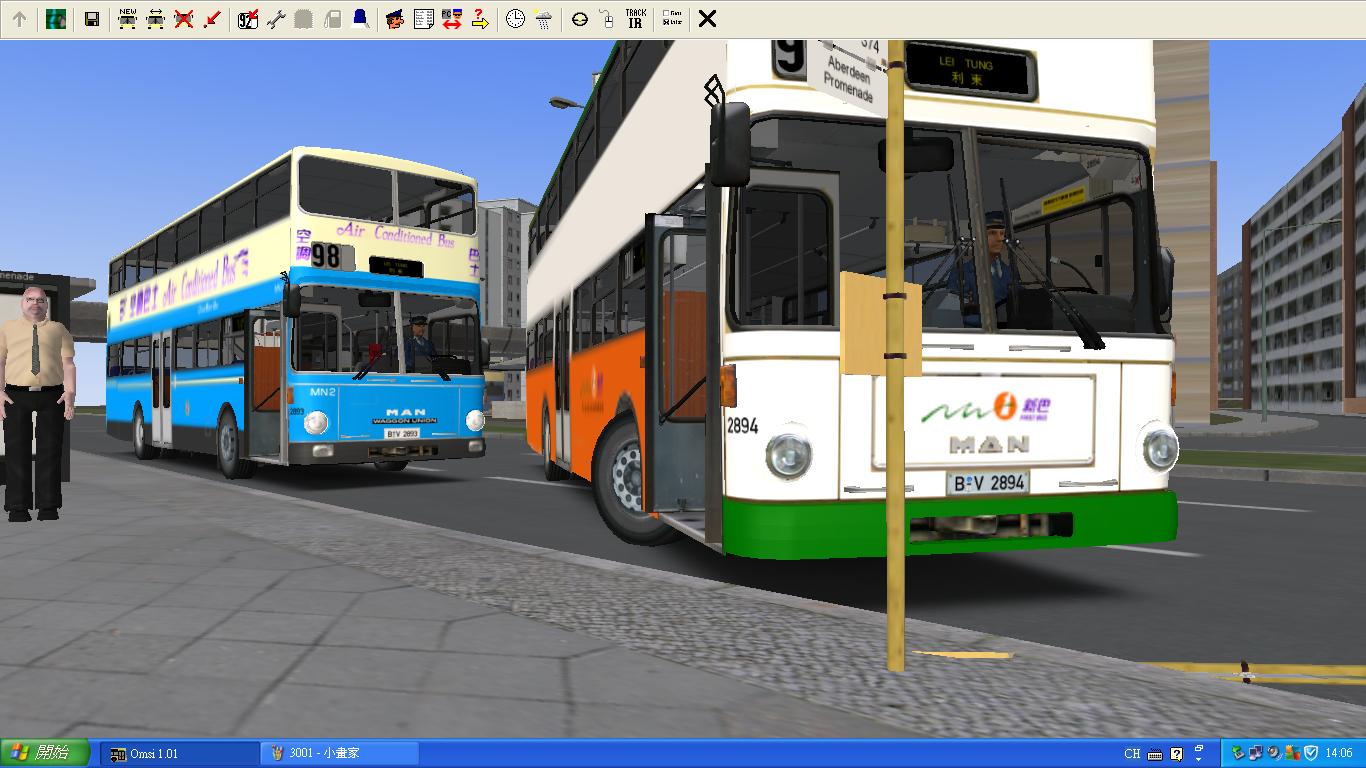1366x768 pixels.
Task: Open repair using the wrench icon
Action: pos(276,19)
